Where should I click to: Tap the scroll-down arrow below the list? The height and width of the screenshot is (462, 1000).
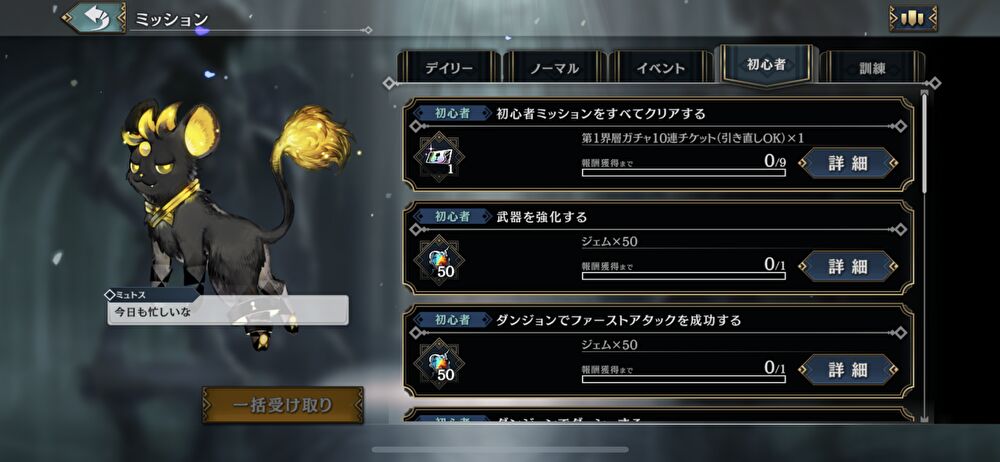[925, 419]
